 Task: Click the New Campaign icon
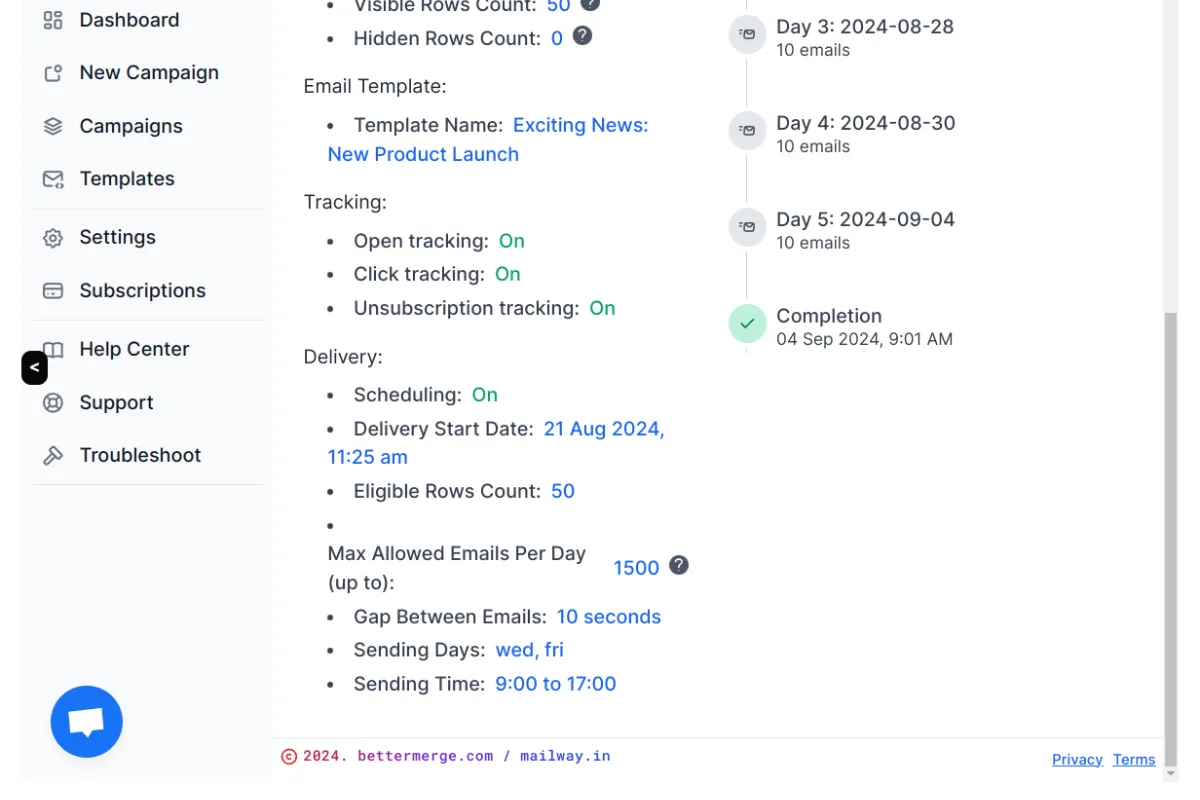point(52,72)
